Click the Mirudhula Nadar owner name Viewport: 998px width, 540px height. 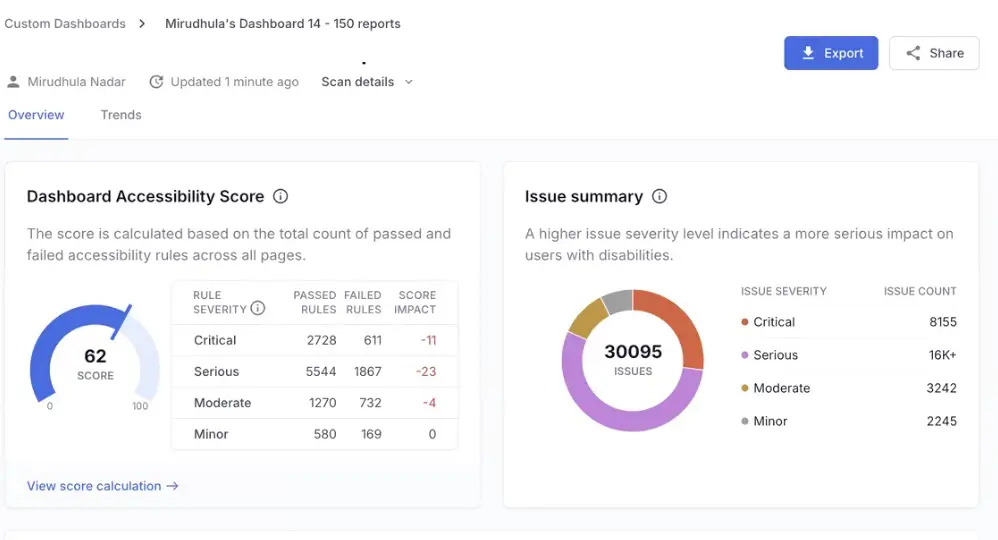[76, 82]
